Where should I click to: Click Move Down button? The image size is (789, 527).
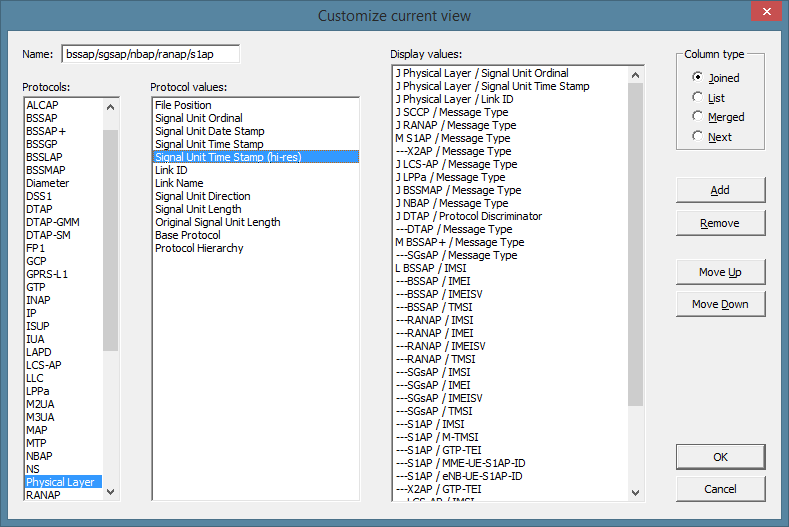[x=720, y=304]
